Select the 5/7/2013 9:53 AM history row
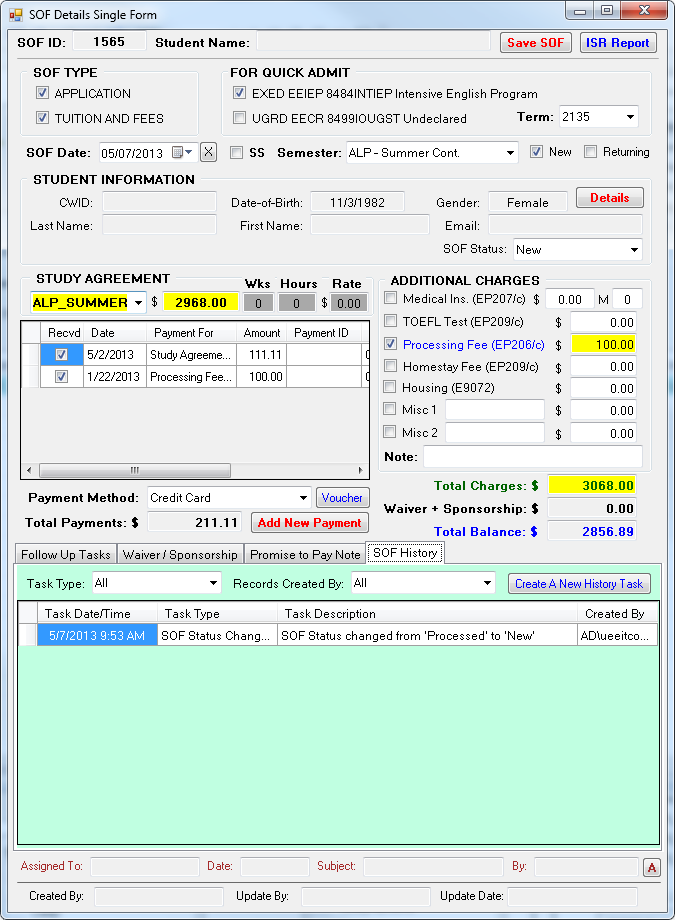The image size is (675, 920). coord(338,635)
